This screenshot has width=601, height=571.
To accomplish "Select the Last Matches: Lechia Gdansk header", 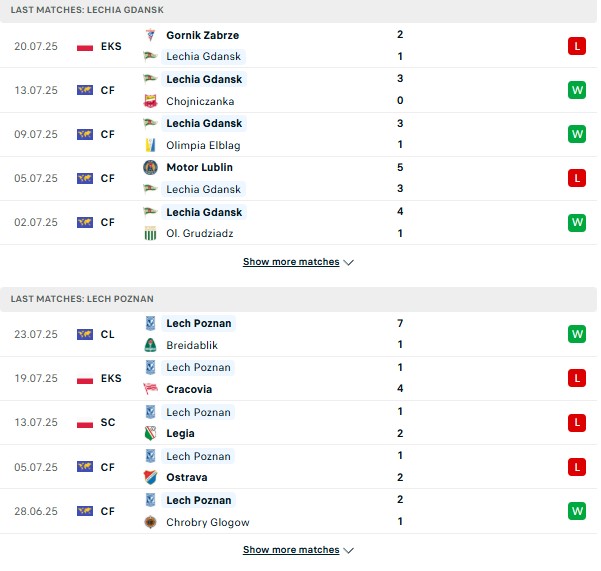I will tap(298, 10).
